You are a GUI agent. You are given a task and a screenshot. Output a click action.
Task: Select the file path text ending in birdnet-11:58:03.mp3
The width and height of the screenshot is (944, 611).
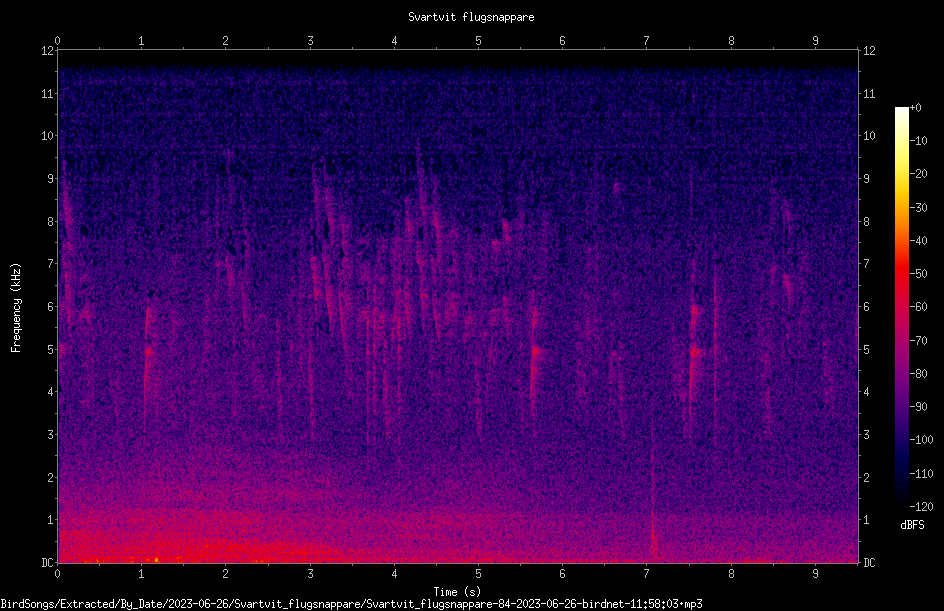tap(351, 604)
